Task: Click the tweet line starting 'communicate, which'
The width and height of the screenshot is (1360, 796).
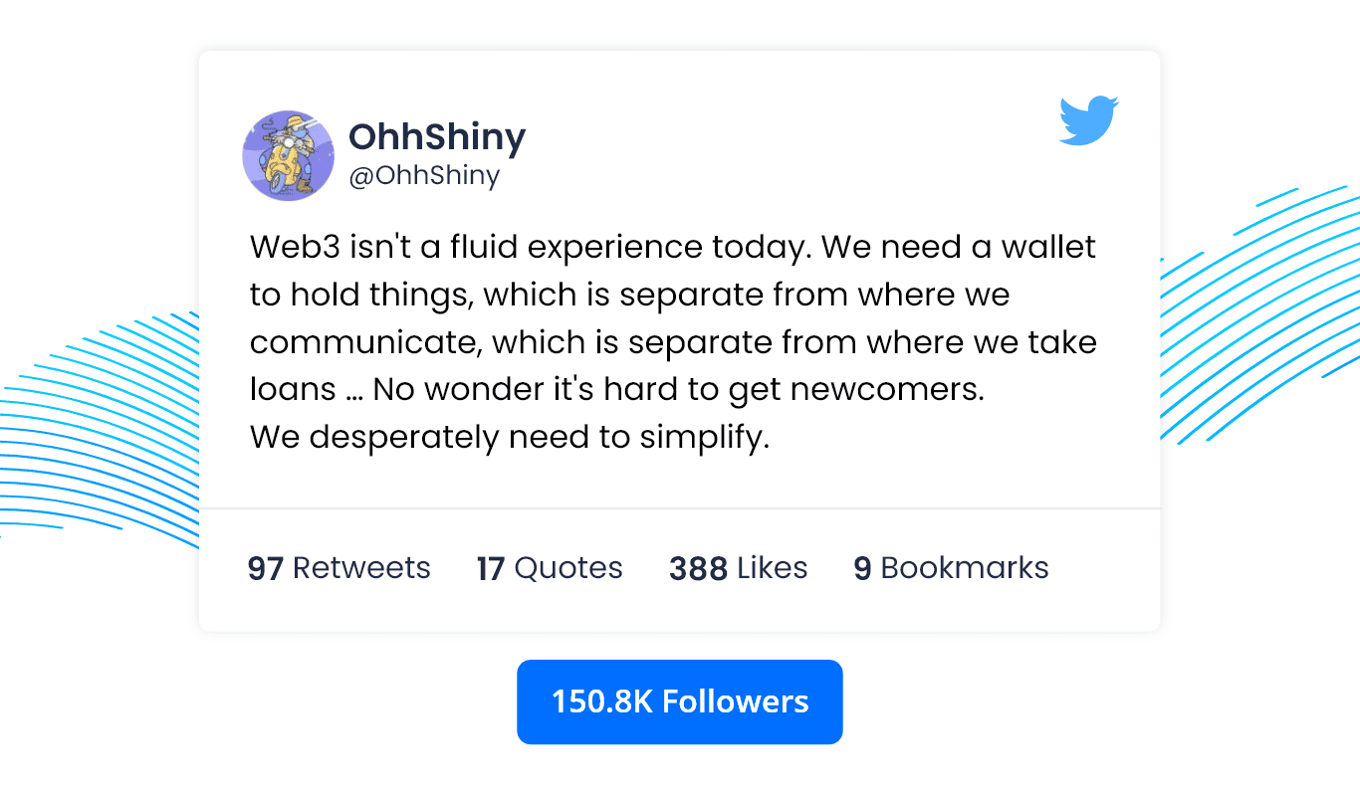Action: [x=673, y=342]
